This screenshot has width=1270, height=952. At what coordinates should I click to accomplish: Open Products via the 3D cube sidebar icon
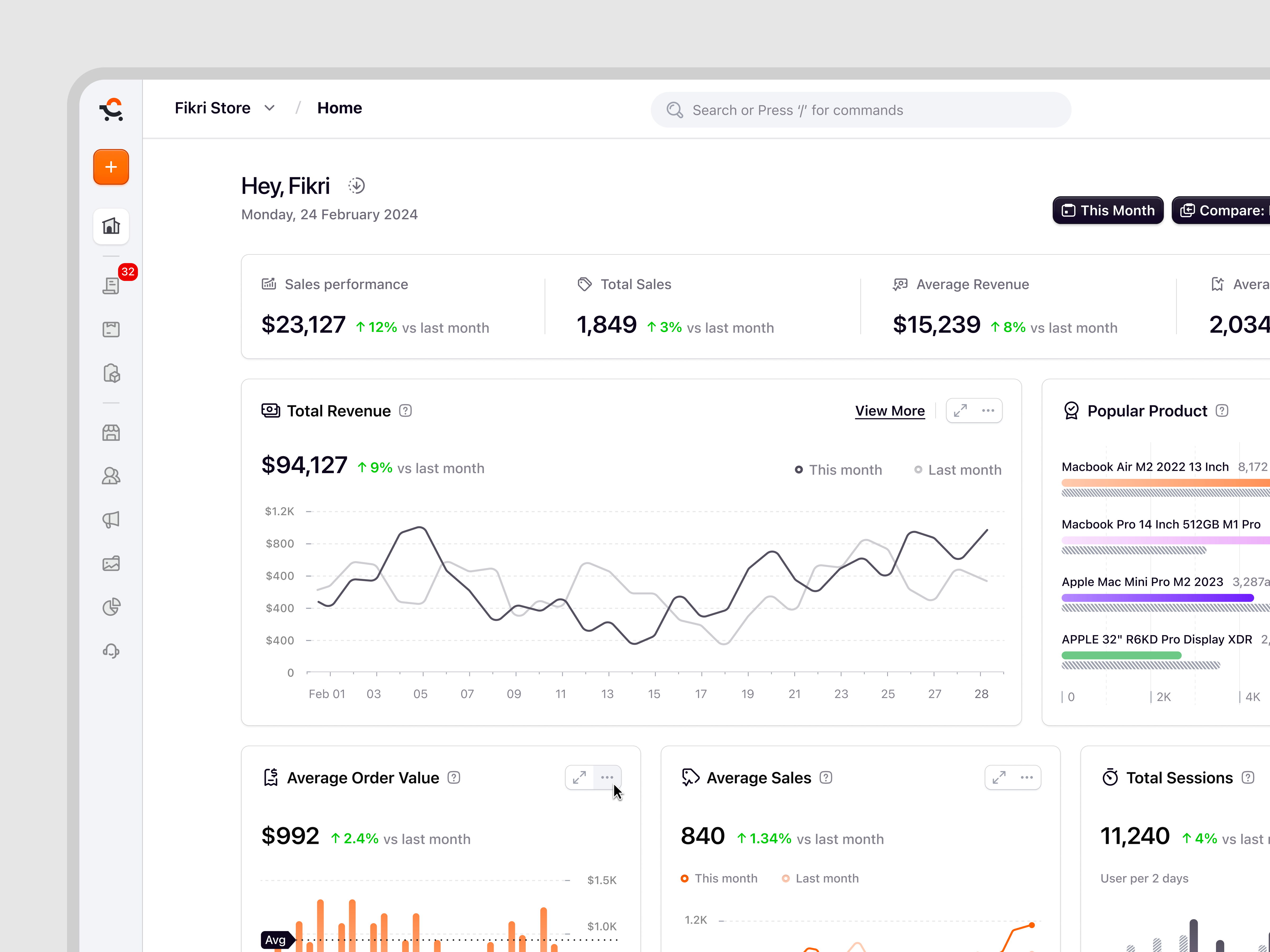[111, 373]
